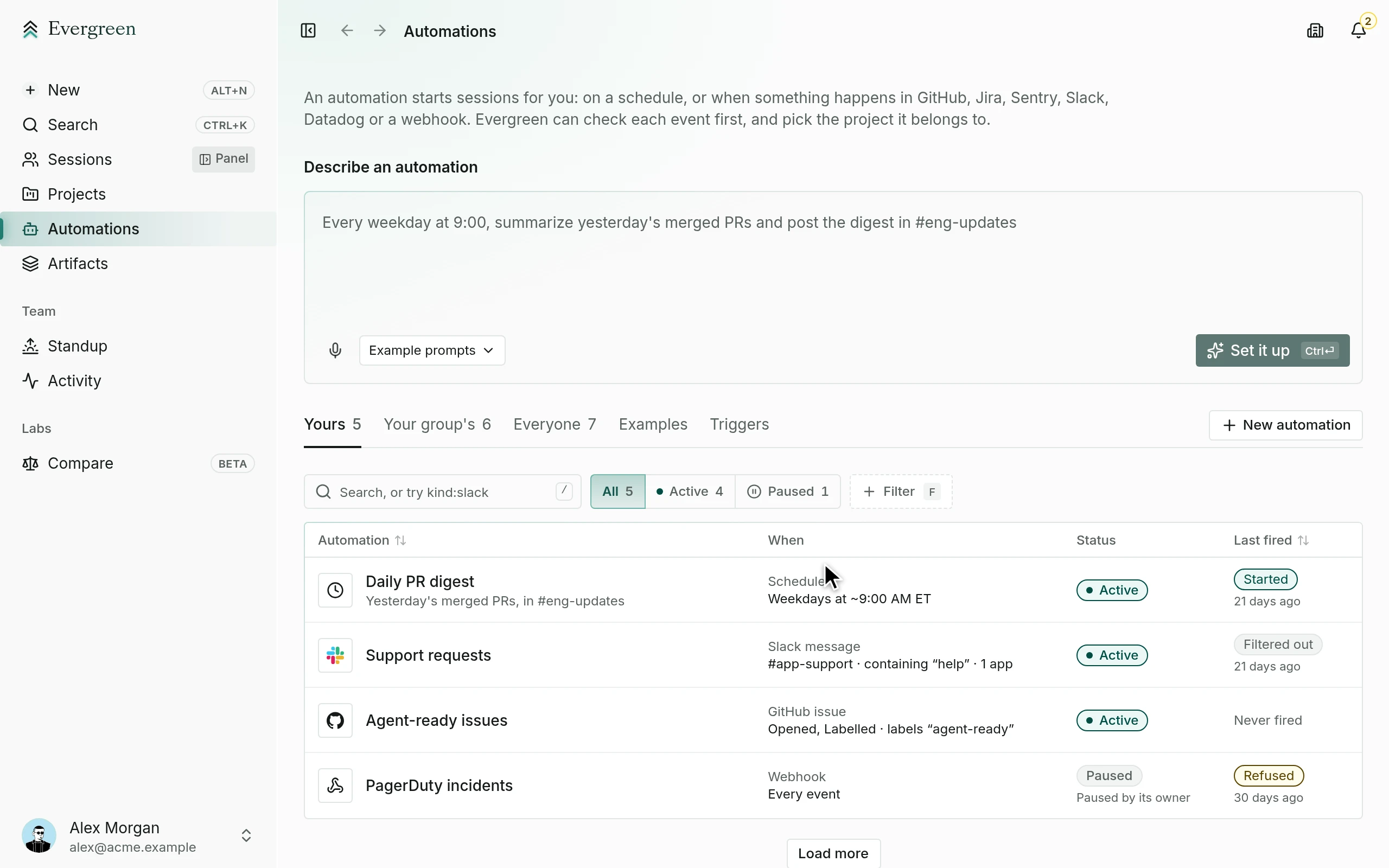Filter to Active 4 automations
1389x868 pixels.
click(x=690, y=492)
